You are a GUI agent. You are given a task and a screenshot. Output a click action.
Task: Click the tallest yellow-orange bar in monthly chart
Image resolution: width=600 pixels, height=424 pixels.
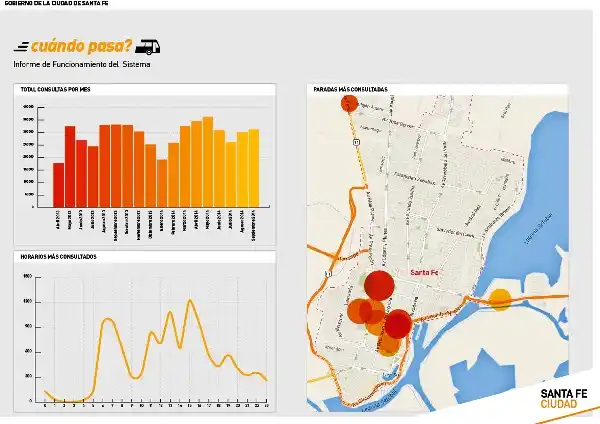[x=208, y=162]
